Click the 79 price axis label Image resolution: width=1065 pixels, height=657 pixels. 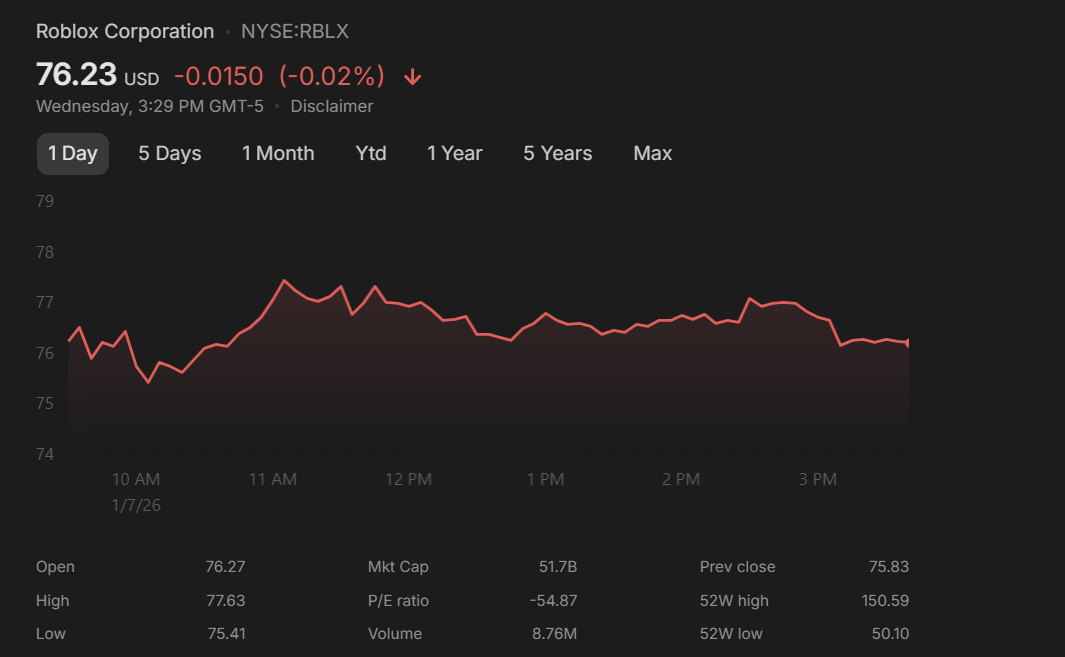click(x=45, y=201)
